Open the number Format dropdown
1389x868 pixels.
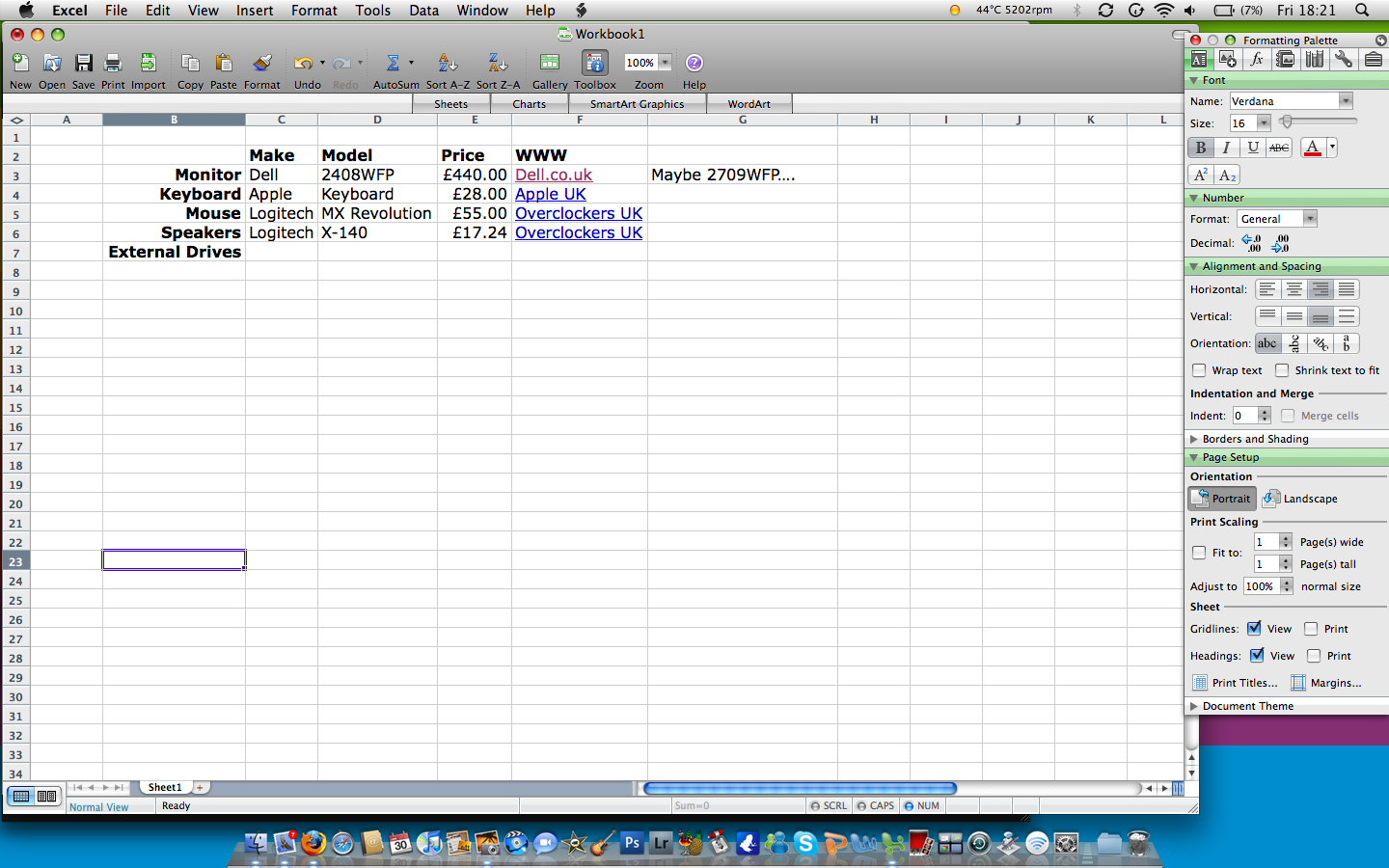(1310, 219)
